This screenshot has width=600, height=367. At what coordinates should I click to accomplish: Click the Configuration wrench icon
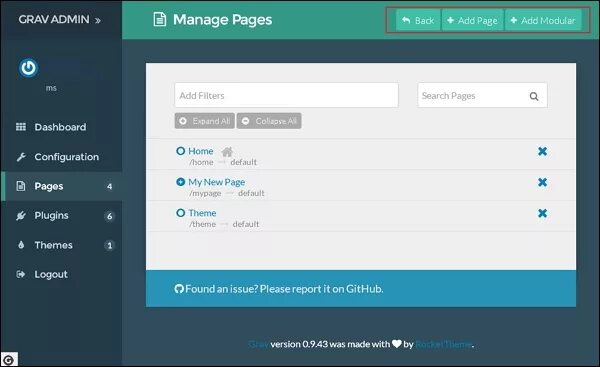[x=21, y=157]
